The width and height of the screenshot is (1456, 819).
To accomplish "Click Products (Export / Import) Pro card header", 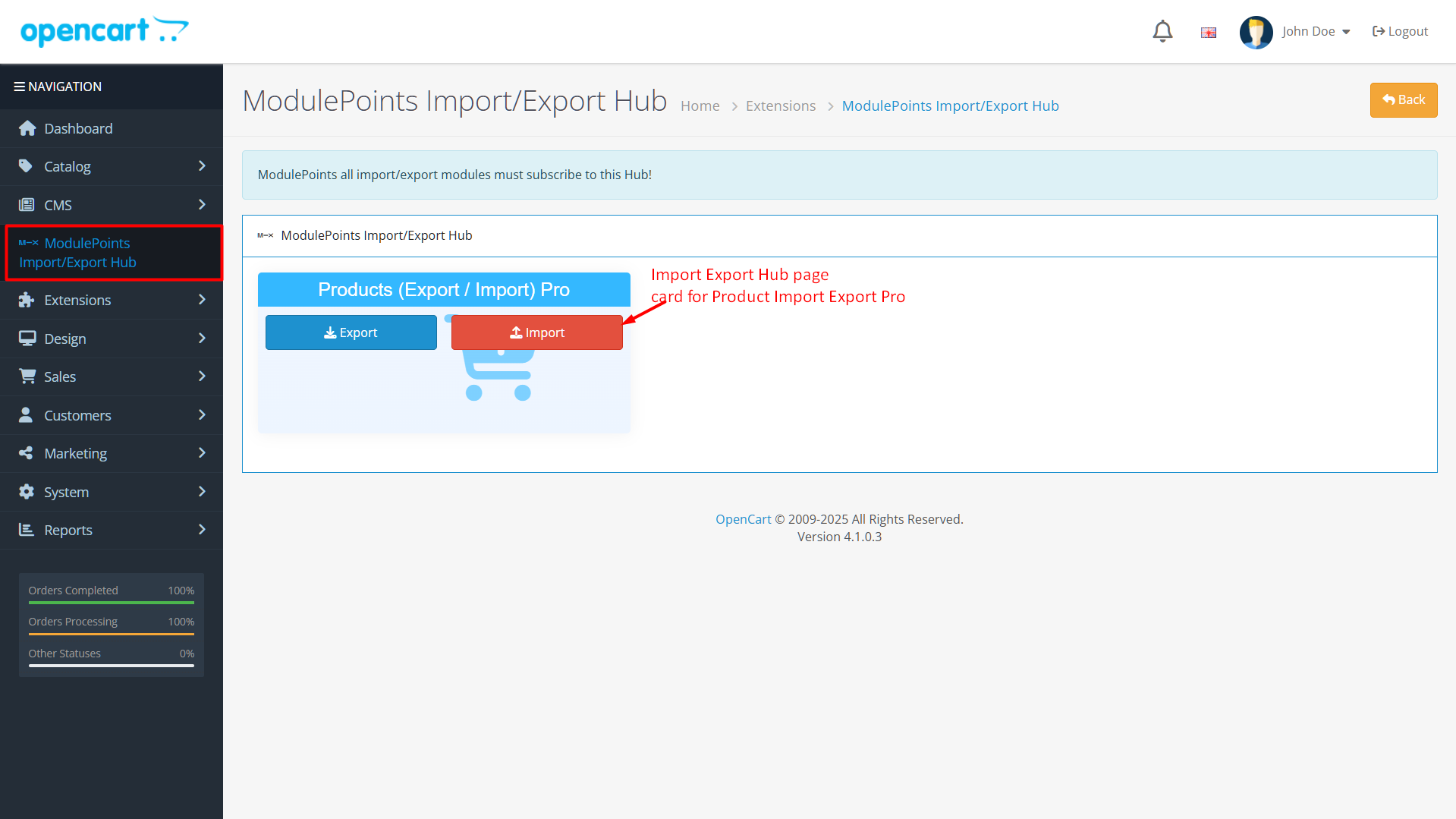I will [x=444, y=289].
